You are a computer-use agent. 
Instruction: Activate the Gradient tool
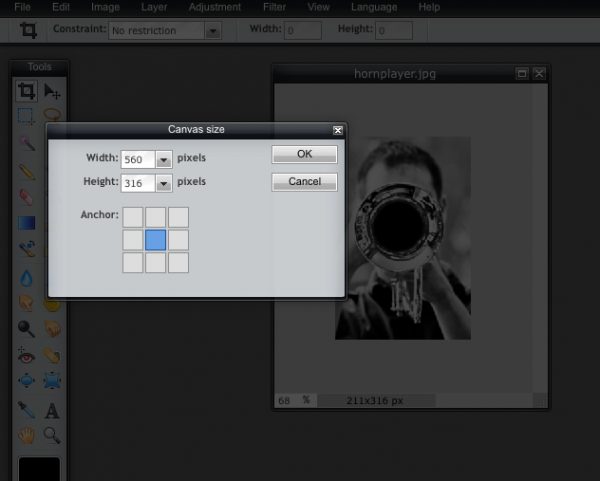tap(27, 223)
